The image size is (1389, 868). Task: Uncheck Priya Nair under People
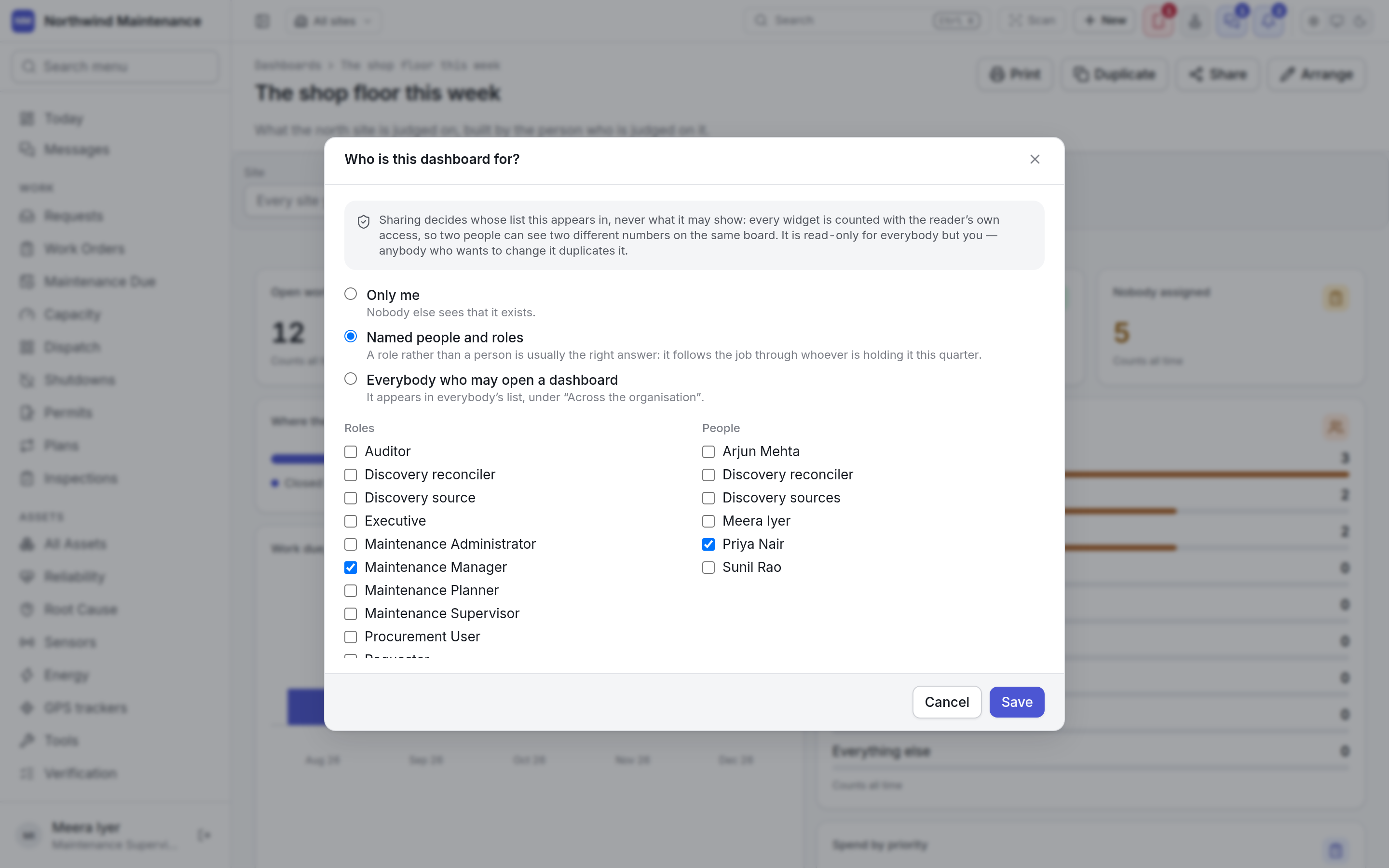[x=708, y=544]
